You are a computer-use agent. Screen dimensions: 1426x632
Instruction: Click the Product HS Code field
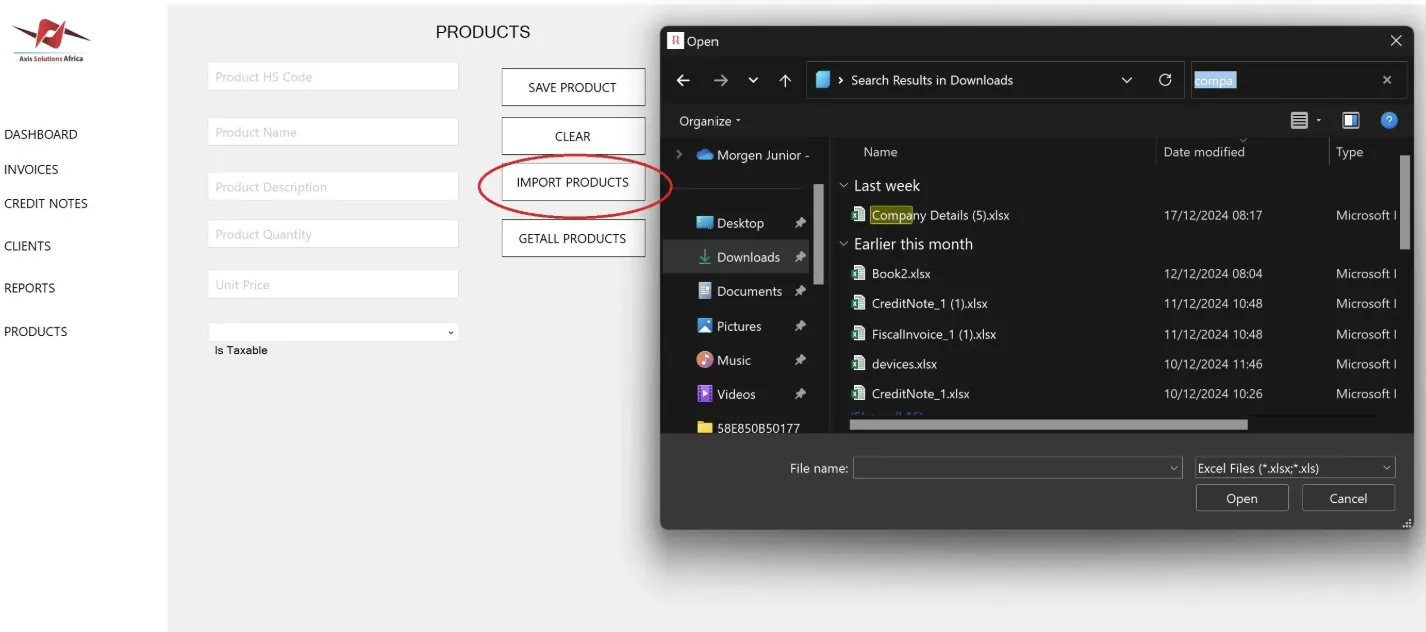[x=333, y=77]
